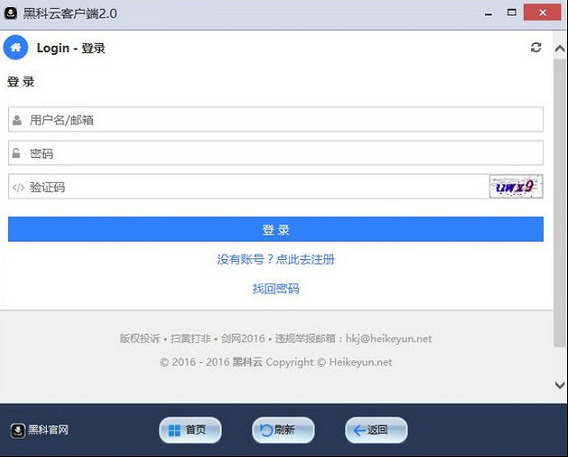Click the 黑科官网 logo in bottom bar
The image size is (569, 457).
(39, 431)
